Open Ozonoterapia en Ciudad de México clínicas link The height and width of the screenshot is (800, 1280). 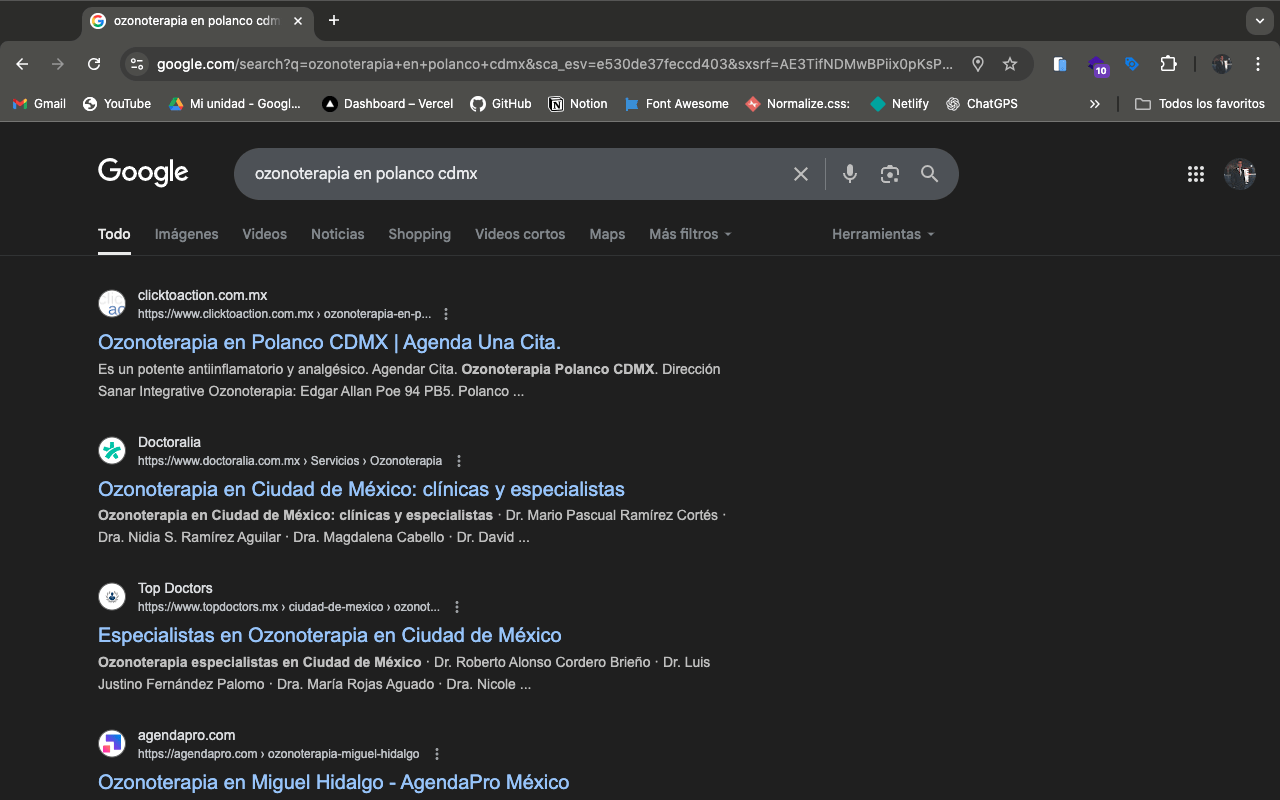tap(361, 489)
